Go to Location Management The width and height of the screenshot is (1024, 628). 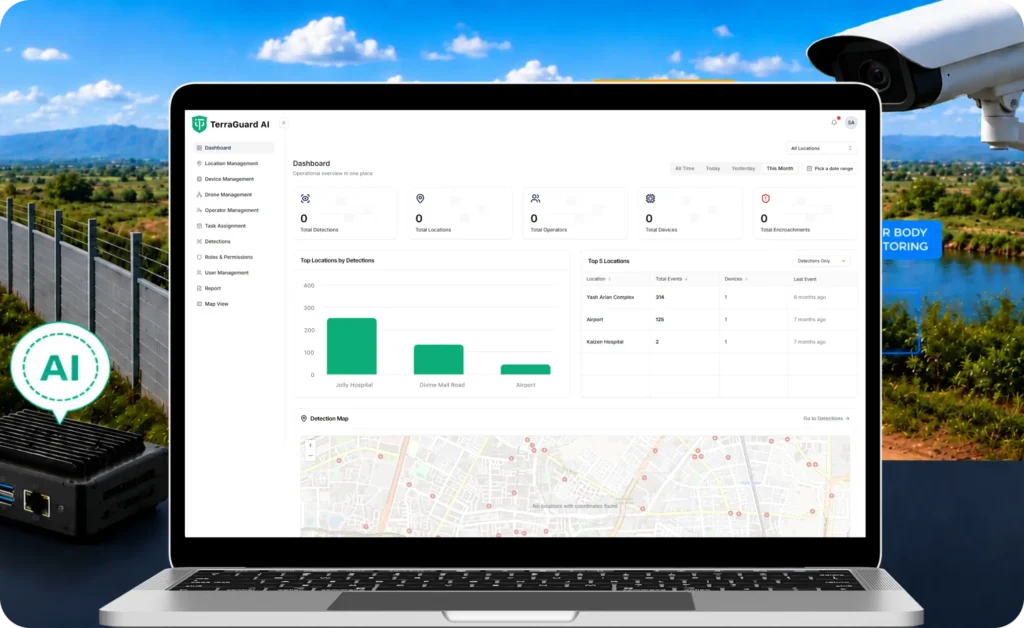click(234, 163)
